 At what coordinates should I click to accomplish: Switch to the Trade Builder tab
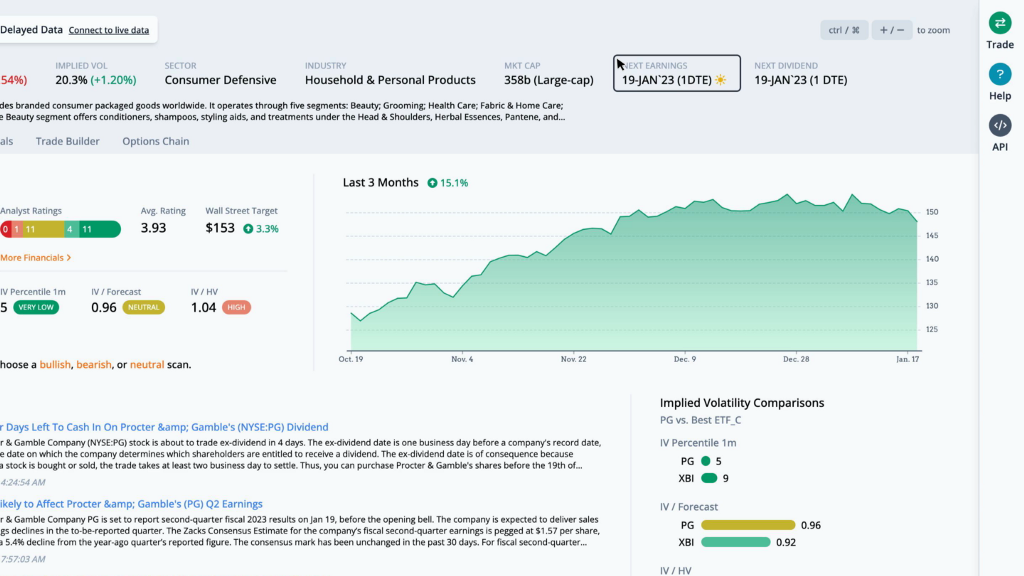point(68,142)
